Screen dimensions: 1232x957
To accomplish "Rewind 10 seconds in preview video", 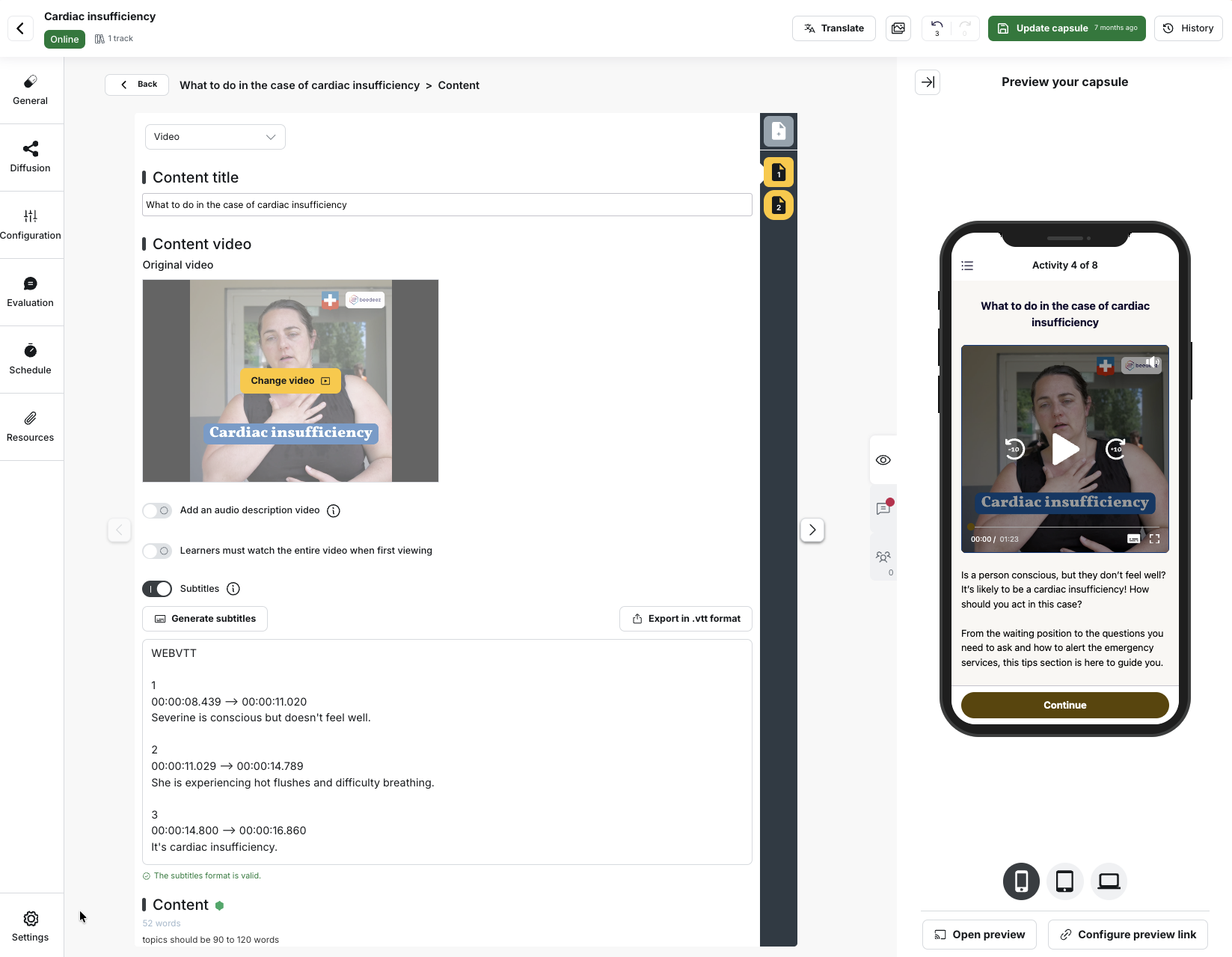I will point(1014,449).
